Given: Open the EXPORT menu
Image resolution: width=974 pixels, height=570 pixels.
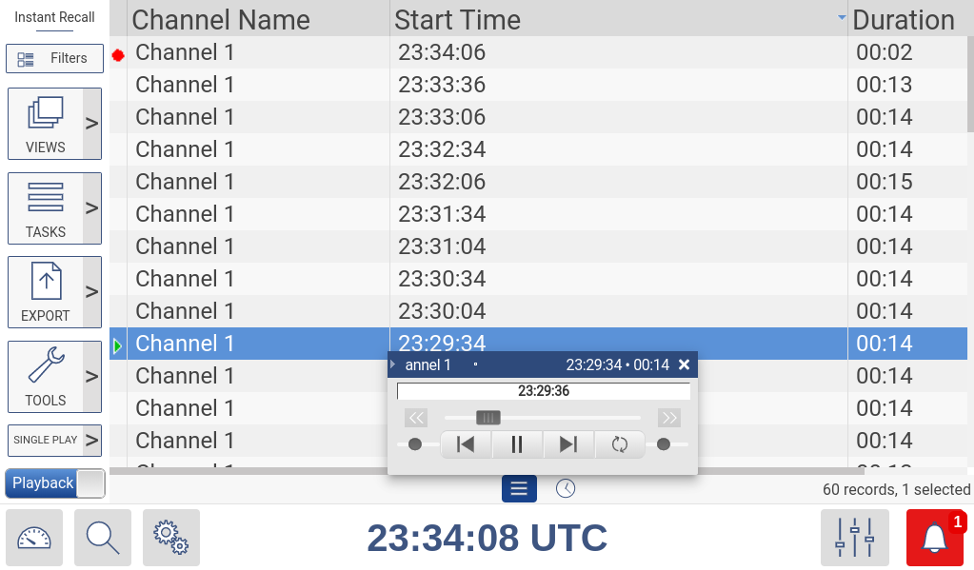Looking at the screenshot, I should coord(45,292).
